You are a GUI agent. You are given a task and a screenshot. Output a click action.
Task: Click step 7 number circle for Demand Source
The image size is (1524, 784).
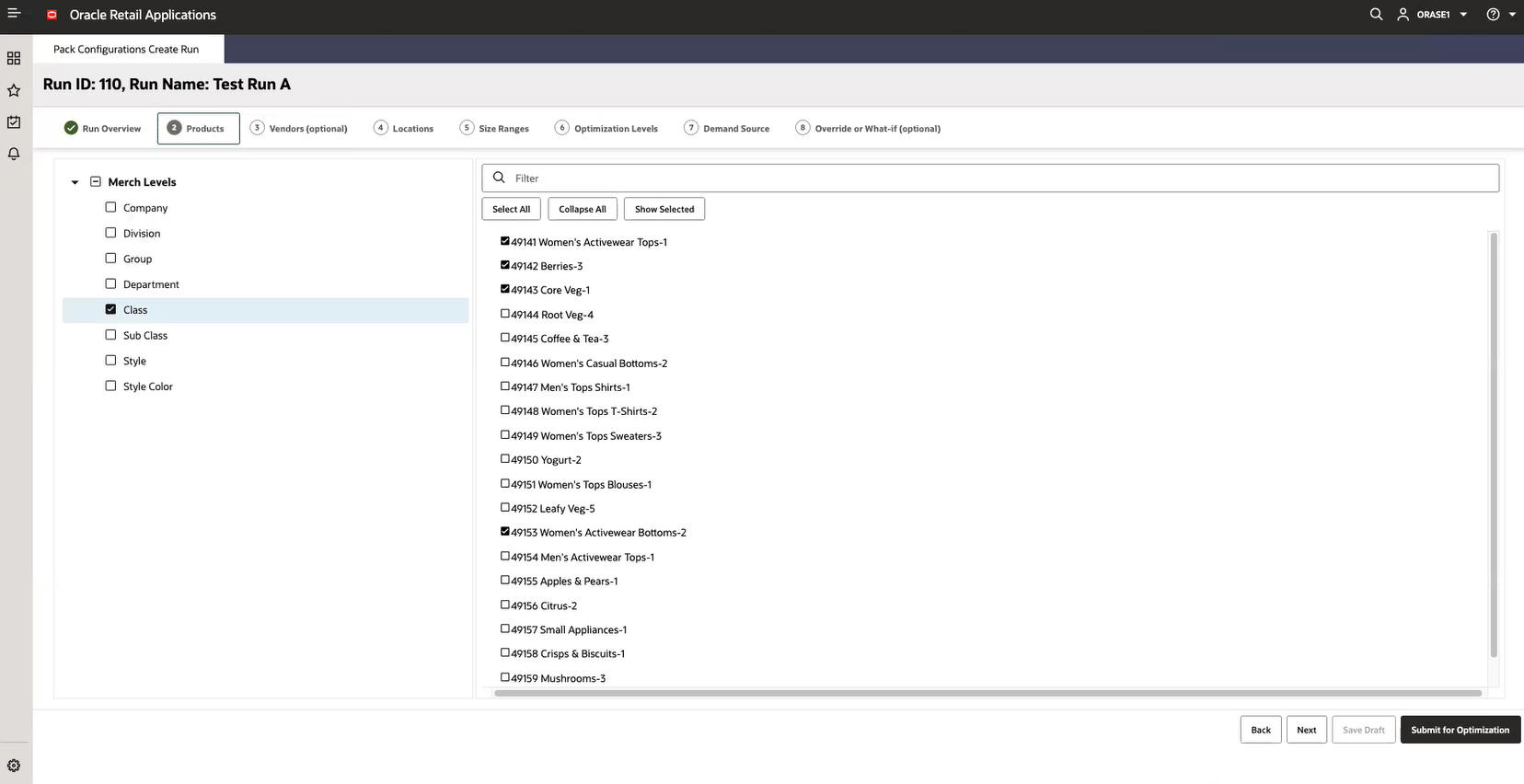coord(691,128)
